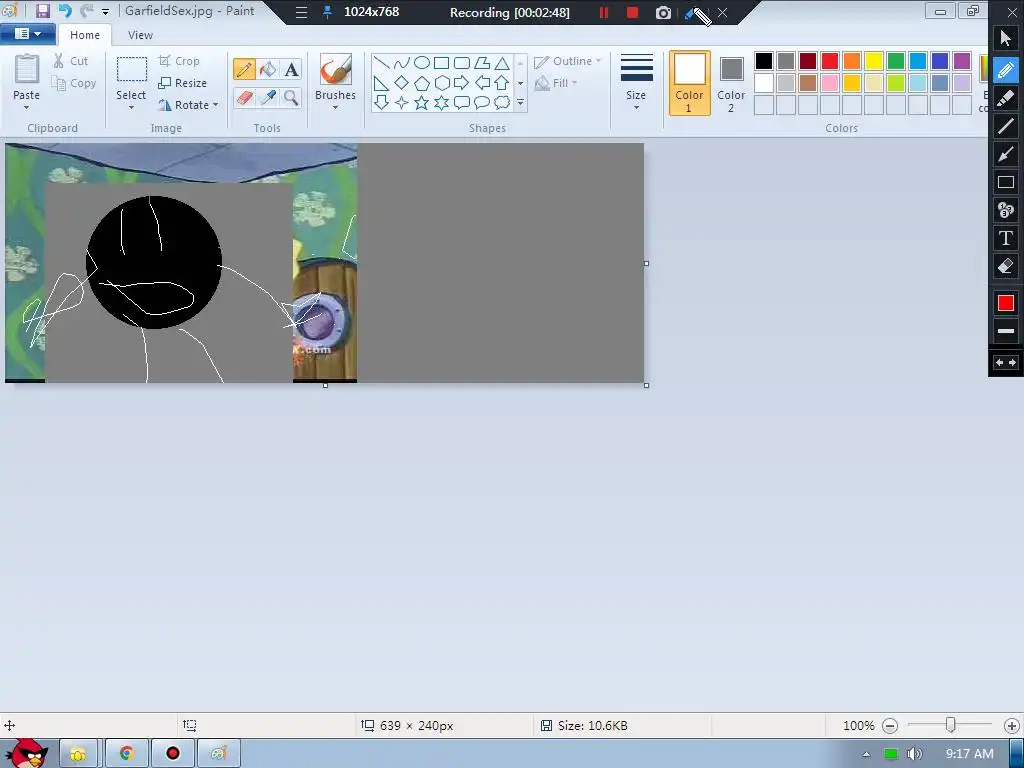The image size is (1024, 768).
Task: Click the zoom in plus button
Action: (x=1012, y=726)
